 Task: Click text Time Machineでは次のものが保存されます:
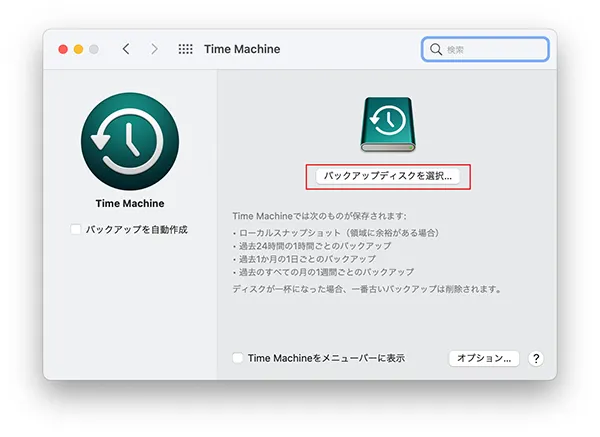coord(320,216)
